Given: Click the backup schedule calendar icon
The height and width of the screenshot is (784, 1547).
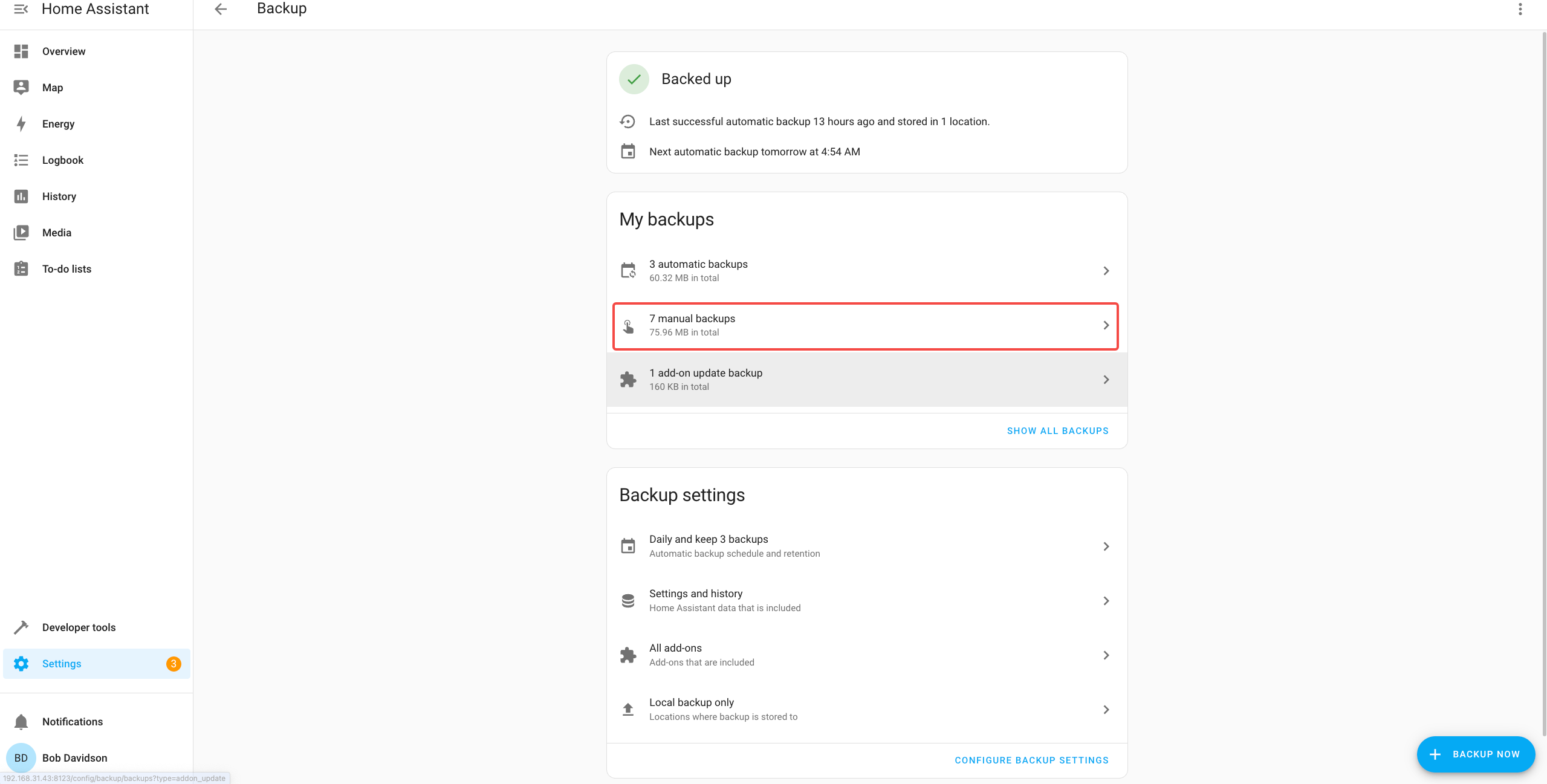Looking at the screenshot, I should (628, 546).
